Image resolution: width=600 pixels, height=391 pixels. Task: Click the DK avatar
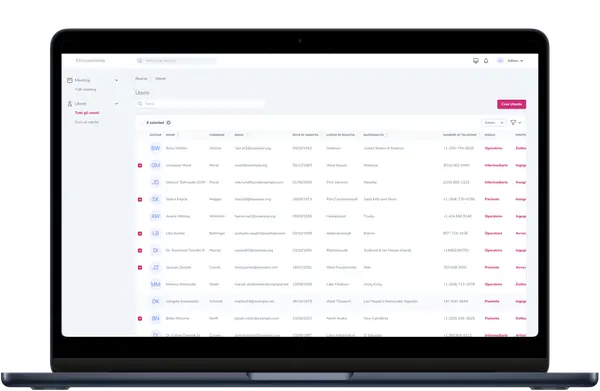(x=155, y=301)
